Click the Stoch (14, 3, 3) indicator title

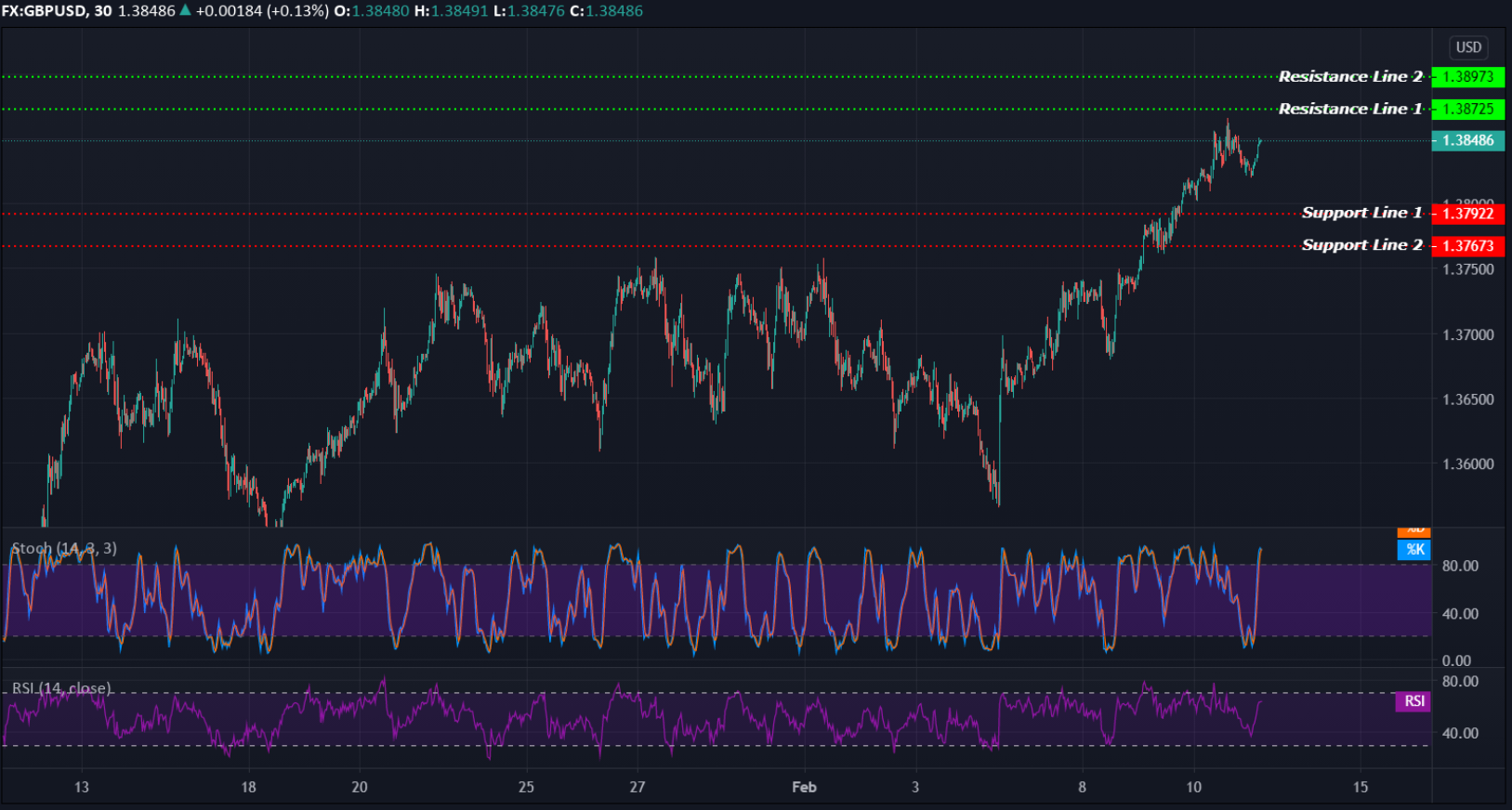pos(64,548)
